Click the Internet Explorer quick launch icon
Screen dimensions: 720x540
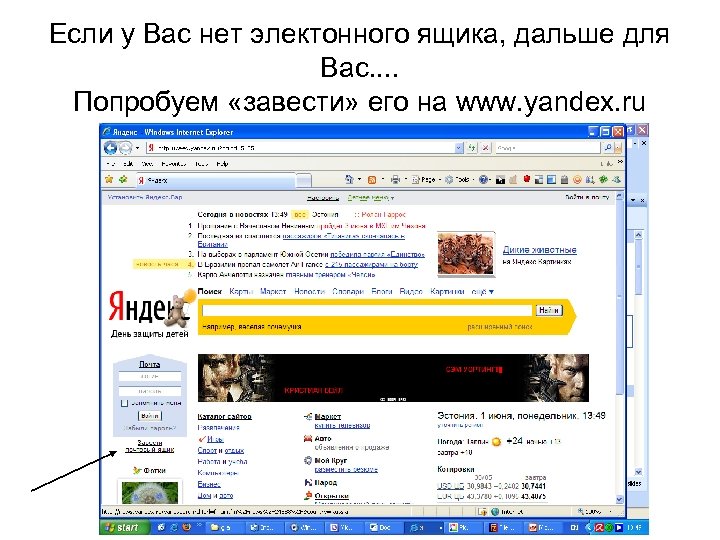click(174, 528)
